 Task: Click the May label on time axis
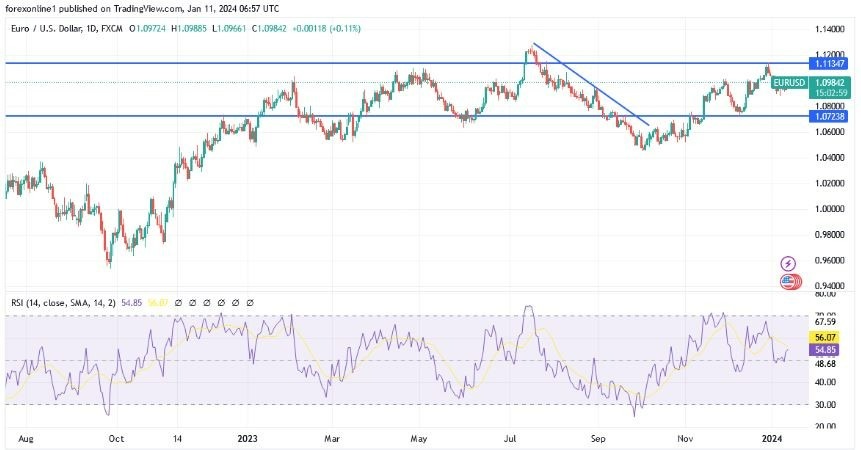point(418,439)
